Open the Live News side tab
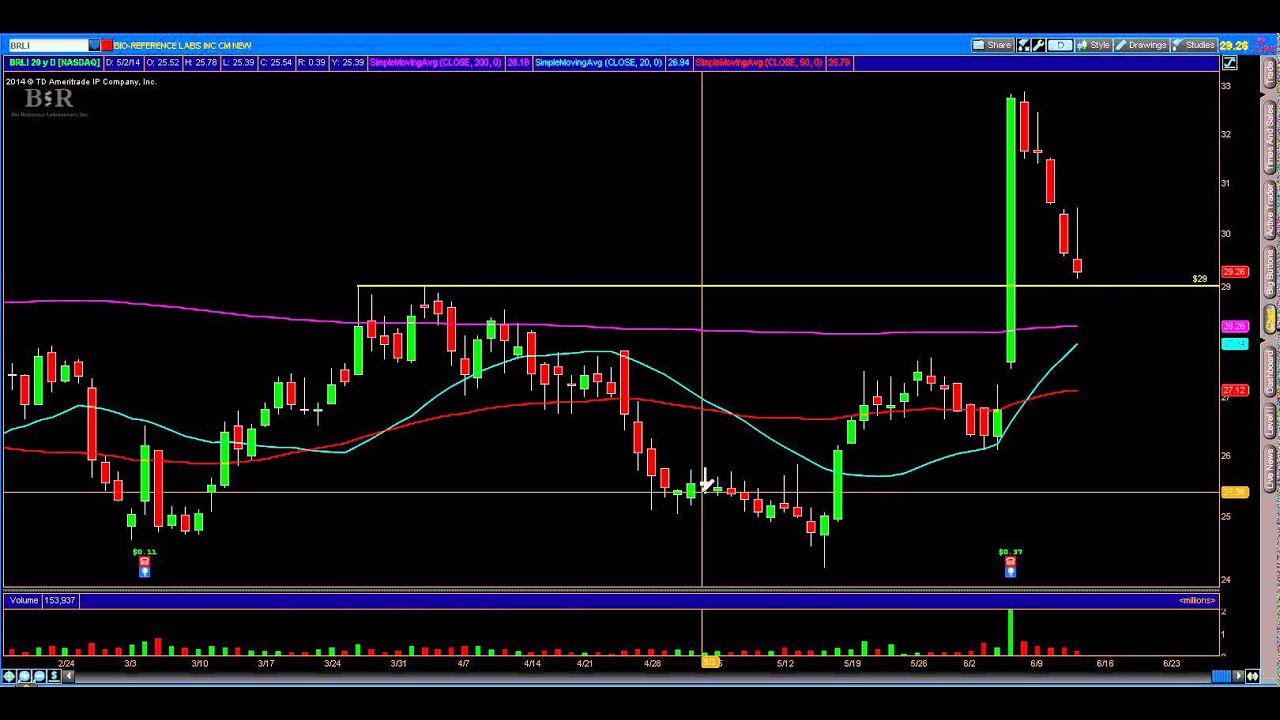The height and width of the screenshot is (720, 1280). click(1270, 468)
